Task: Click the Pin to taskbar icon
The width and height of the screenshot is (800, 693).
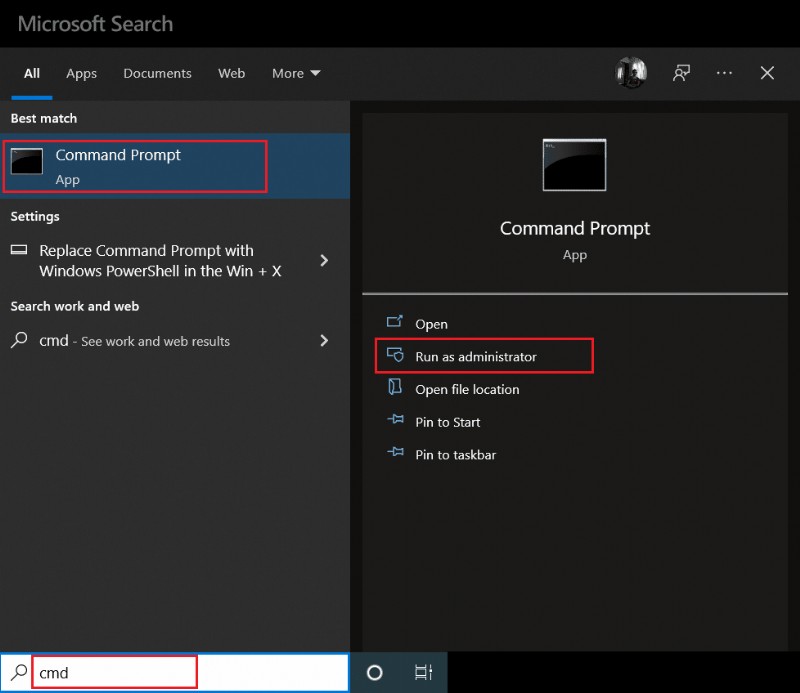Action: click(x=397, y=454)
